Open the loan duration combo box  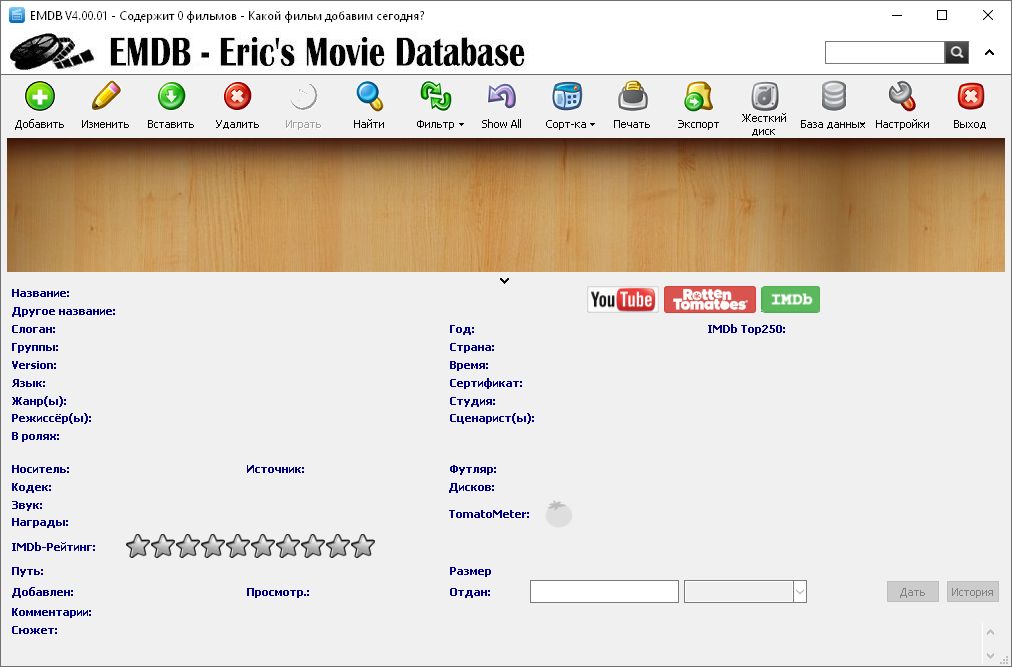pyautogui.click(x=797, y=591)
